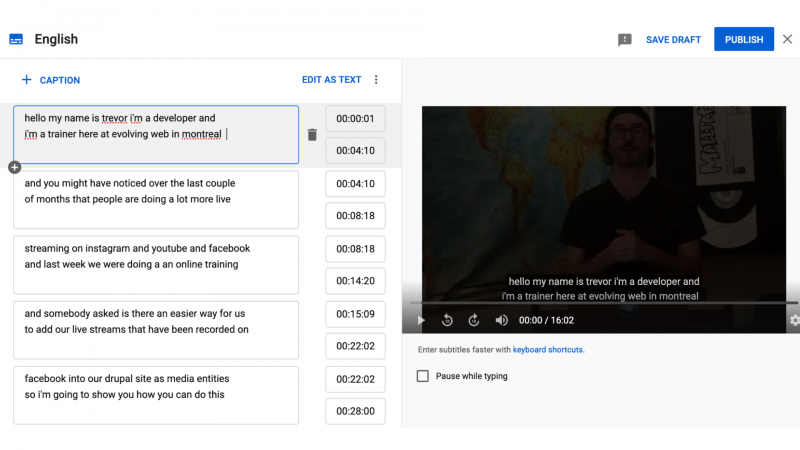The image size is (800, 450).
Task: Click the video progress bar
Action: (x=604, y=303)
